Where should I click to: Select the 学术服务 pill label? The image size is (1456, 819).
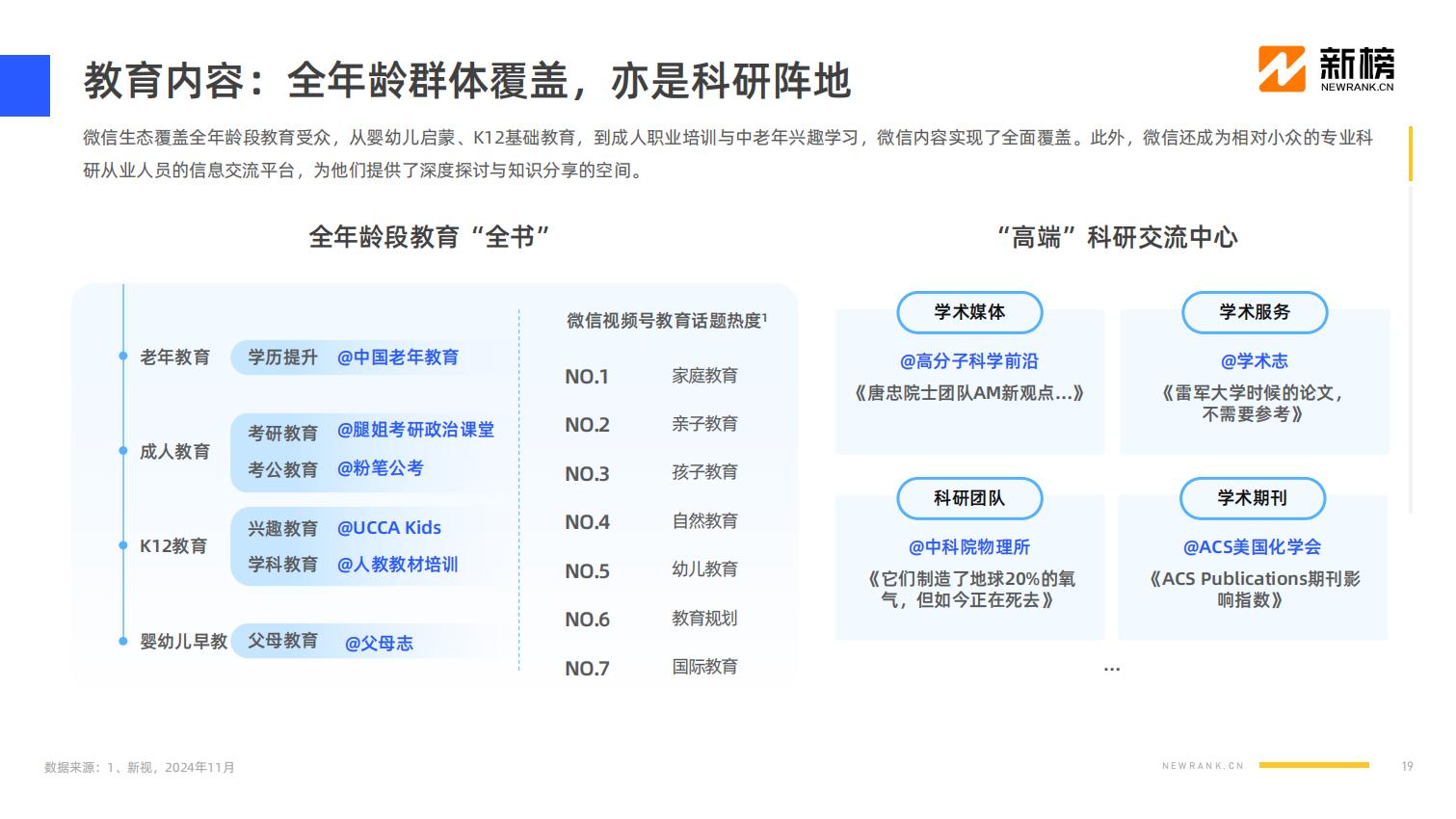(1255, 312)
